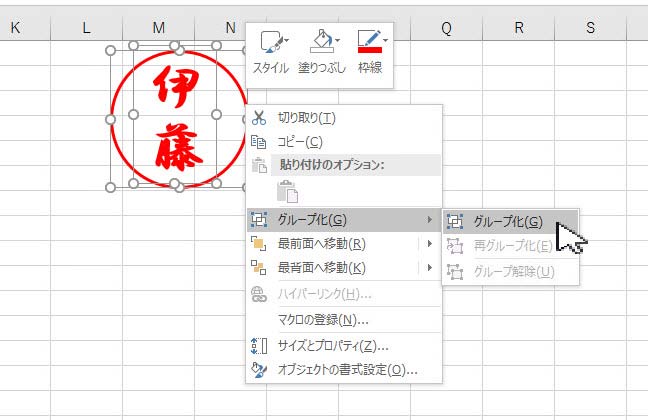Select マクロの登録(N) from context menu
Screen dimensions: 648x420
coord(322,320)
